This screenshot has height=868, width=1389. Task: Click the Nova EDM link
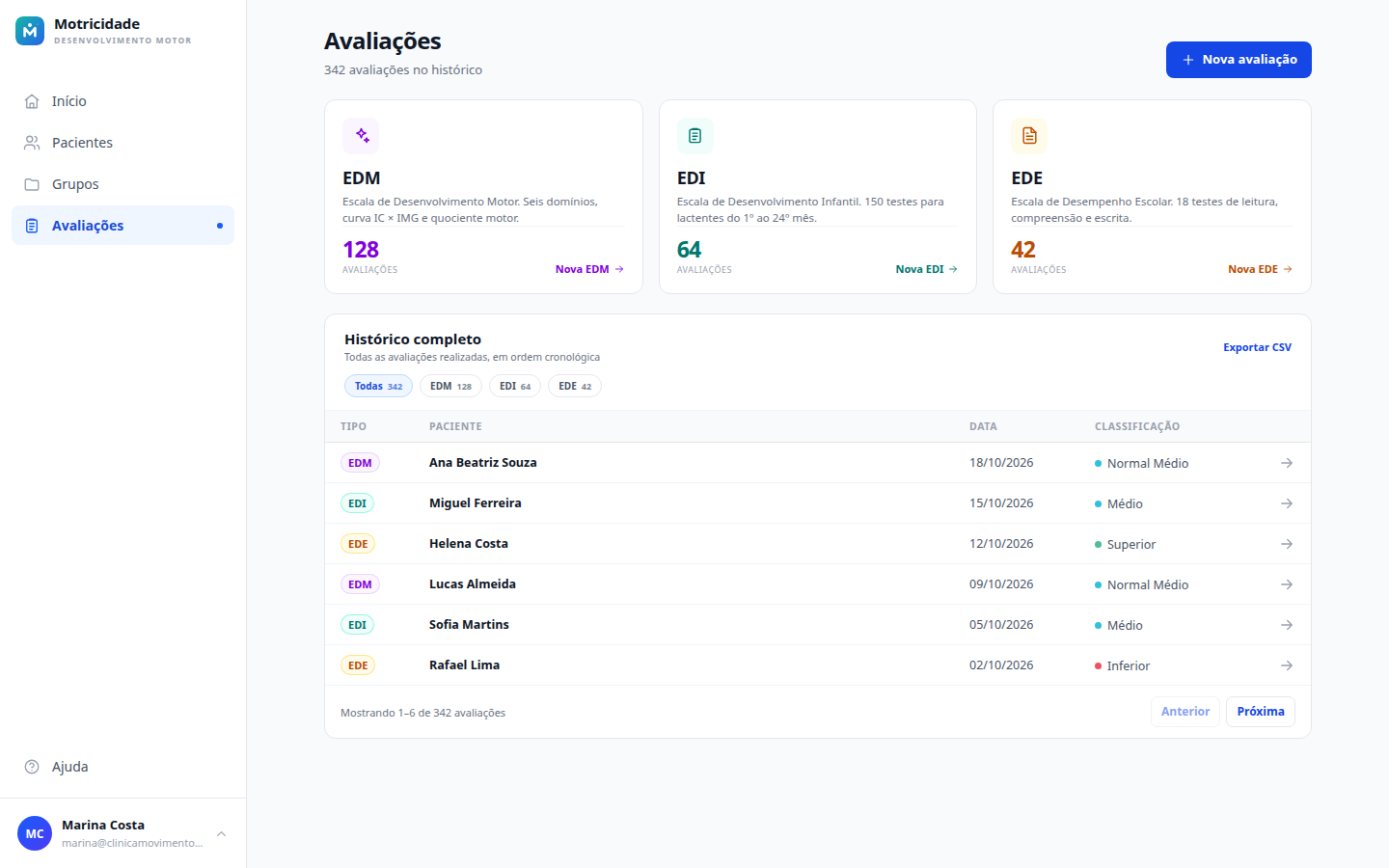pos(589,269)
